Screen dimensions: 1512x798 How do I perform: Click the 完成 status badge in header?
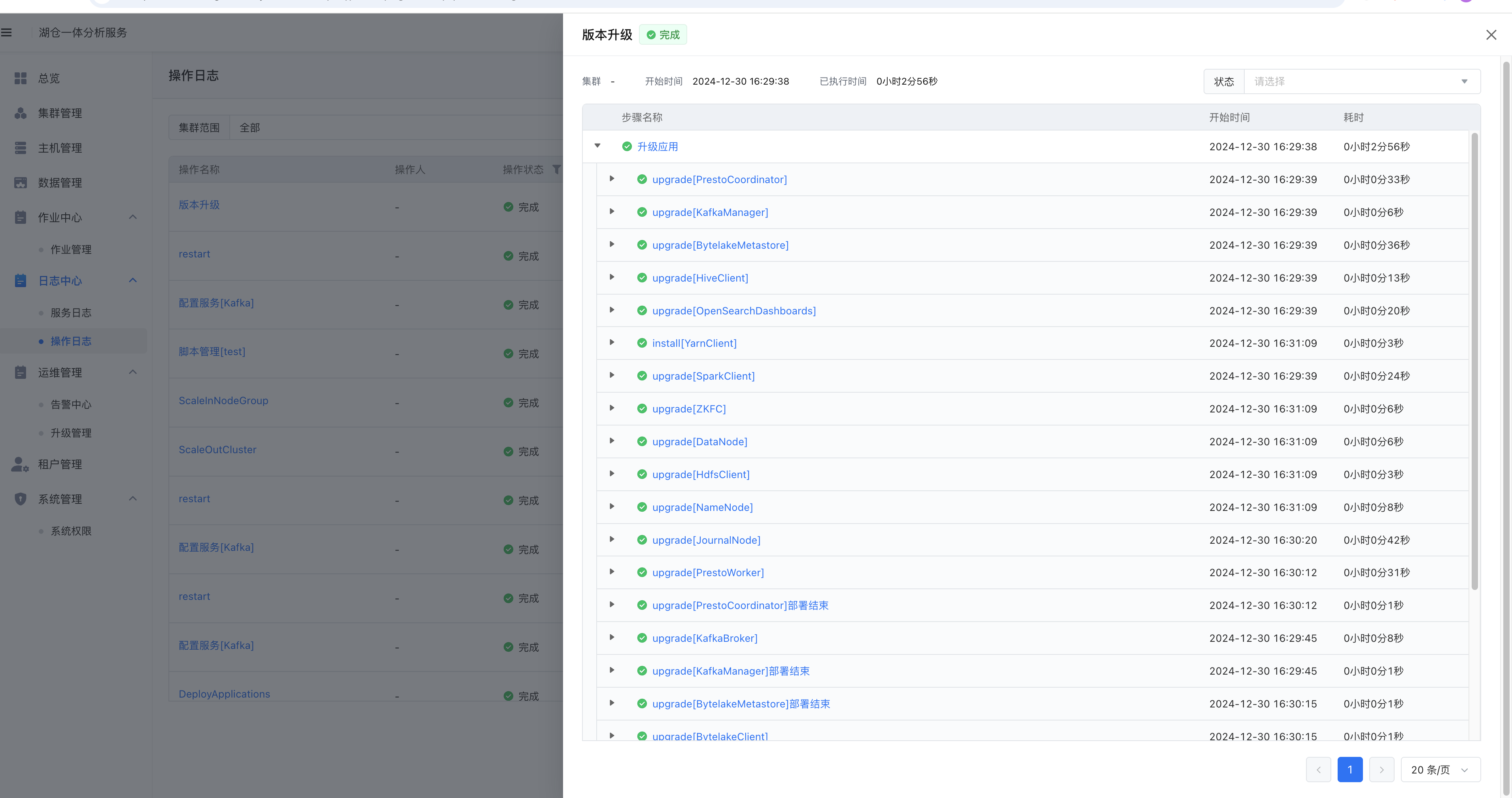tap(663, 35)
